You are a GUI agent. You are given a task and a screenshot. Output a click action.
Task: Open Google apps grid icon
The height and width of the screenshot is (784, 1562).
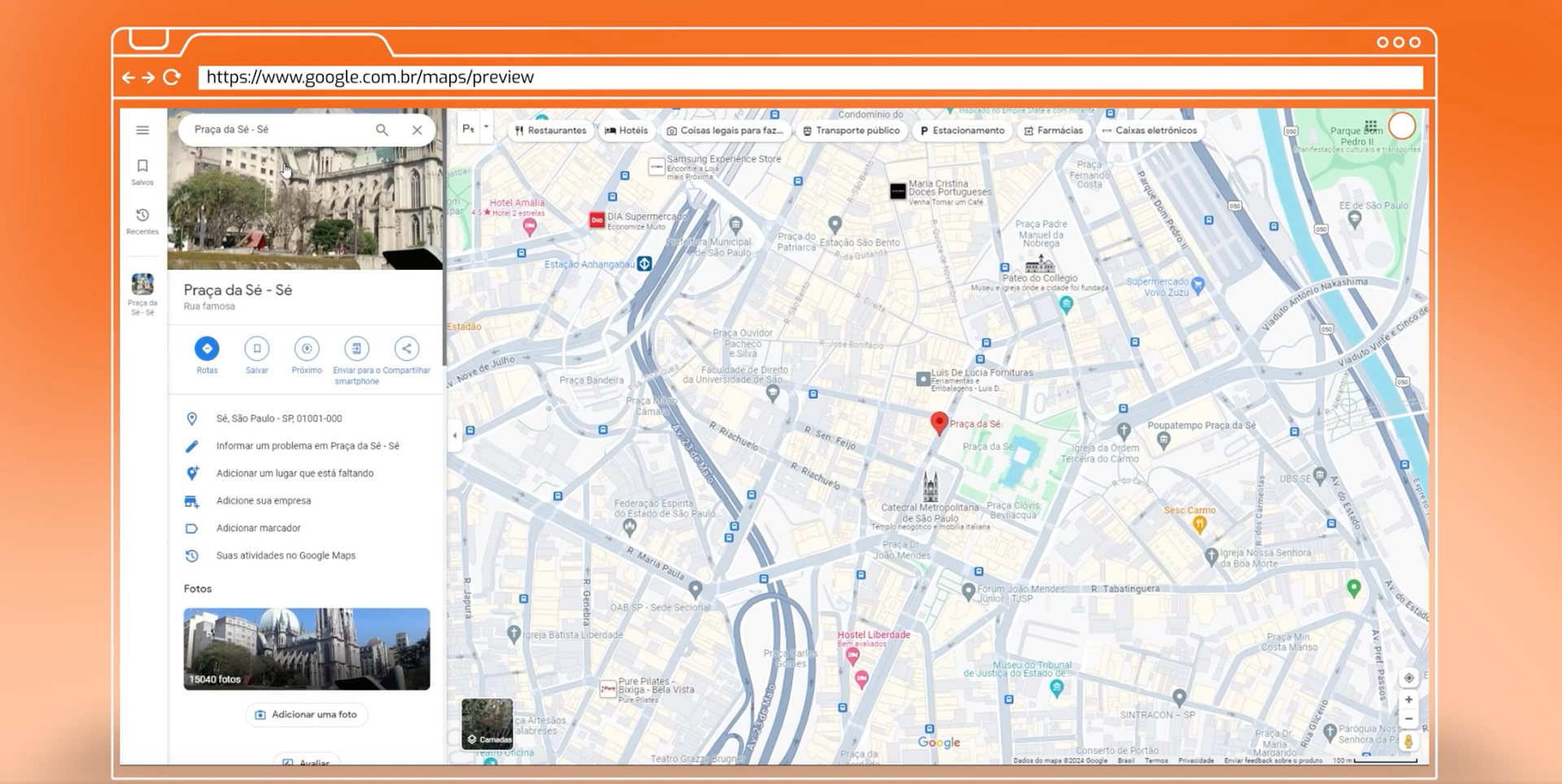coord(1371,127)
